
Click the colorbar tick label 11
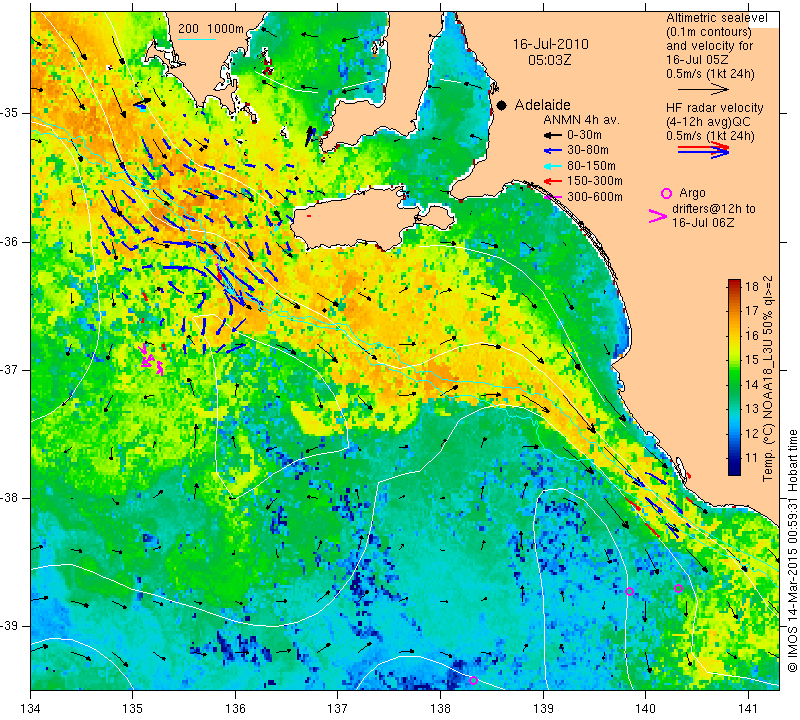pyautogui.click(x=752, y=458)
